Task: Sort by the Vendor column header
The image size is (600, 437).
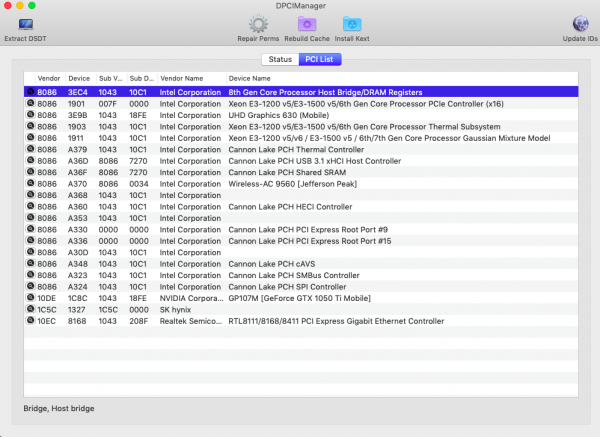Action: (x=49, y=77)
